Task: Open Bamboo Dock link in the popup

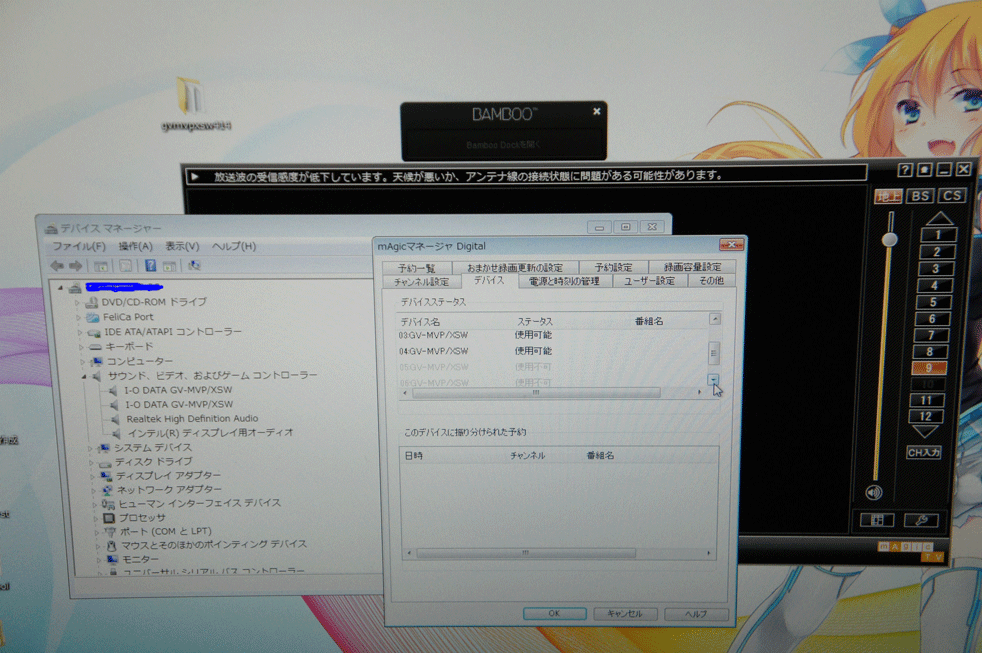Action: 503,145
